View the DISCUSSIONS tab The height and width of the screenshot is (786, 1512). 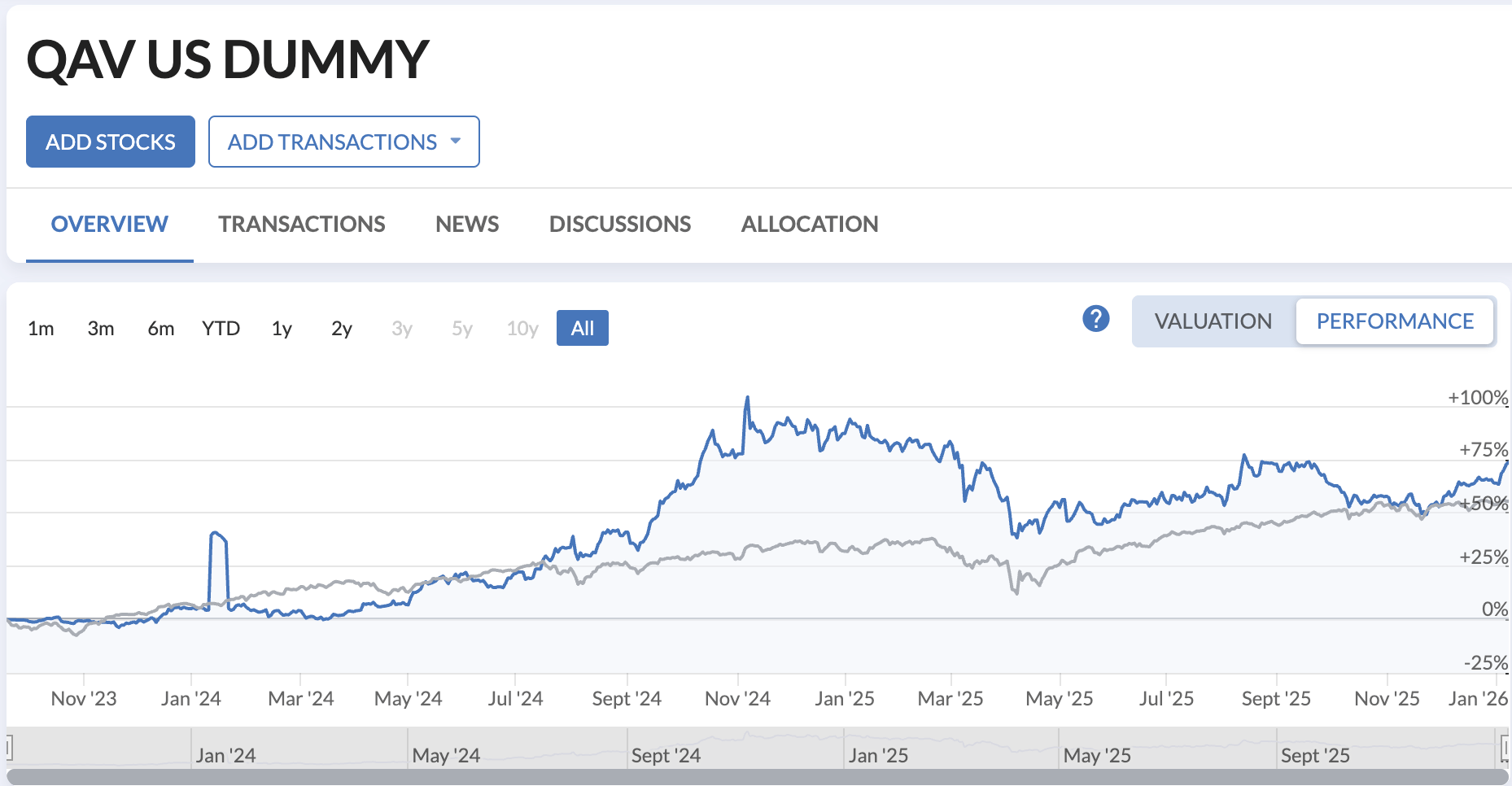coord(620,224)
